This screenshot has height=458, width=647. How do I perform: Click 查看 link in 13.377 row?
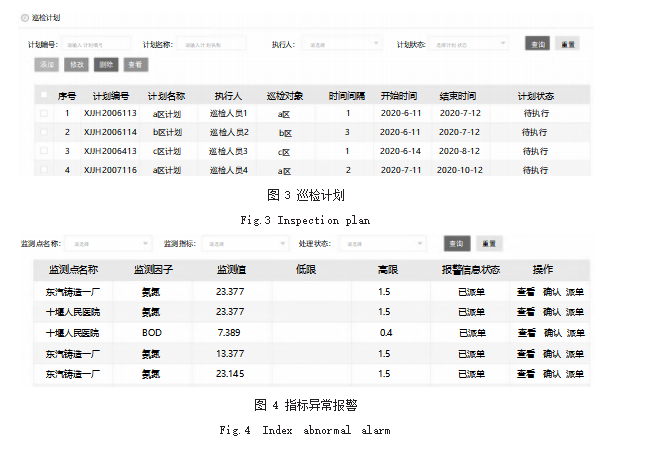pyautogui.click(x=526, y=354)
